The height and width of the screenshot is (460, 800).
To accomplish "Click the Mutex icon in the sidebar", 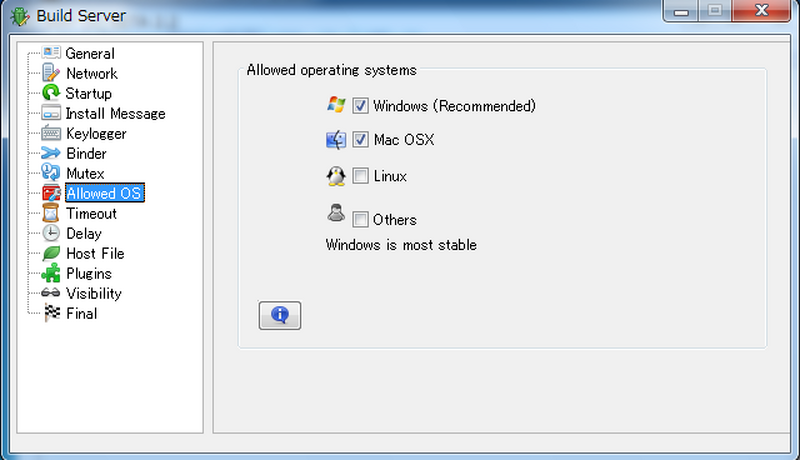I will [x=51, y=174].
